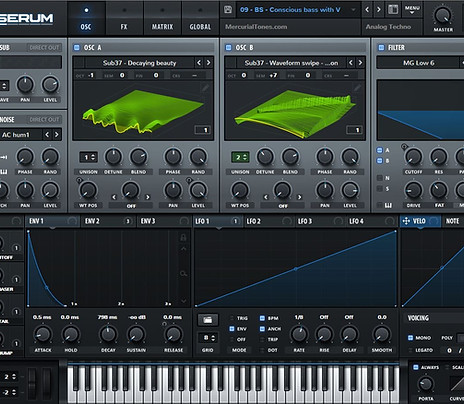Toggle OSC A on or off

(x=77, y=47)
